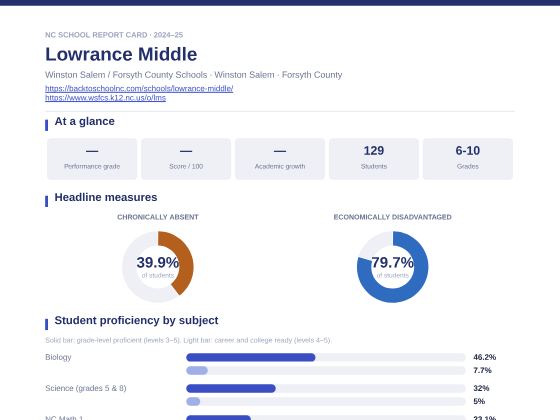Click the 79.7% value

tap(392, 262)
